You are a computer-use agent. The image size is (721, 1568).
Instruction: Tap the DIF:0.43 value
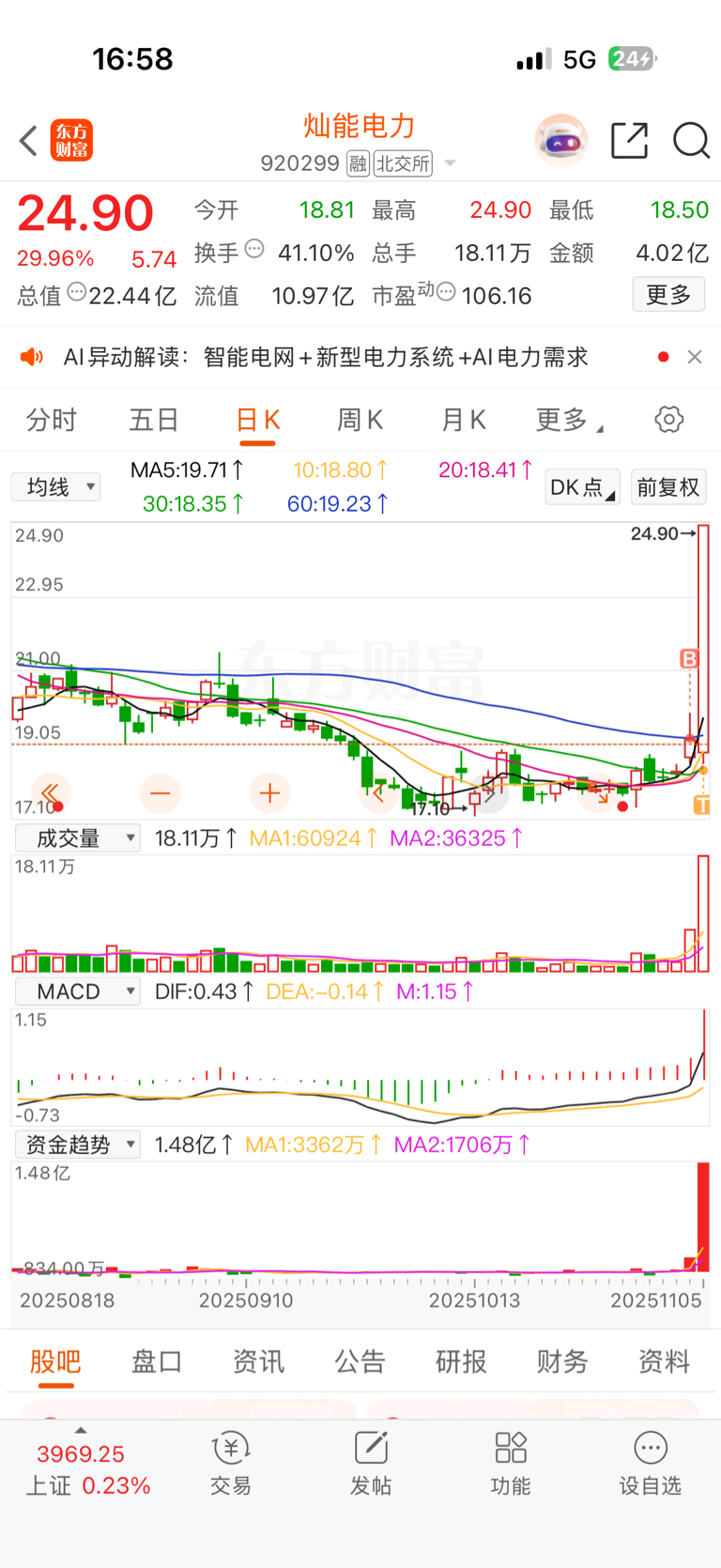pos(204,992)
